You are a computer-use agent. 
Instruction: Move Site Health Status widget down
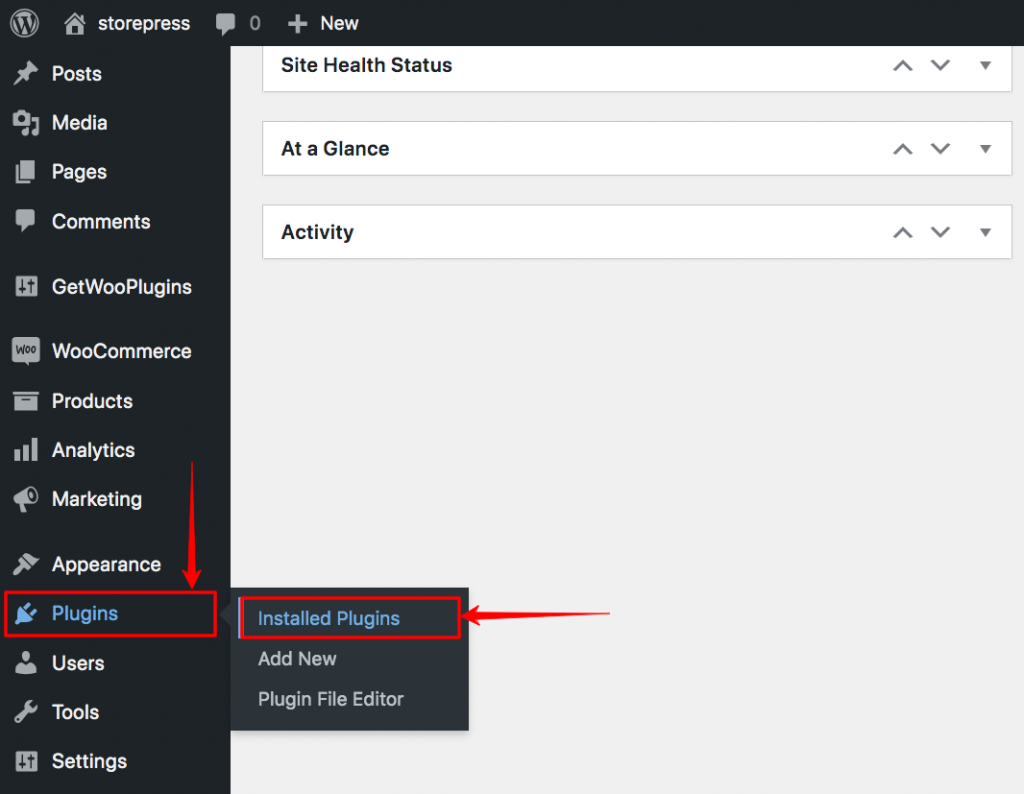(x=940, y=65)
